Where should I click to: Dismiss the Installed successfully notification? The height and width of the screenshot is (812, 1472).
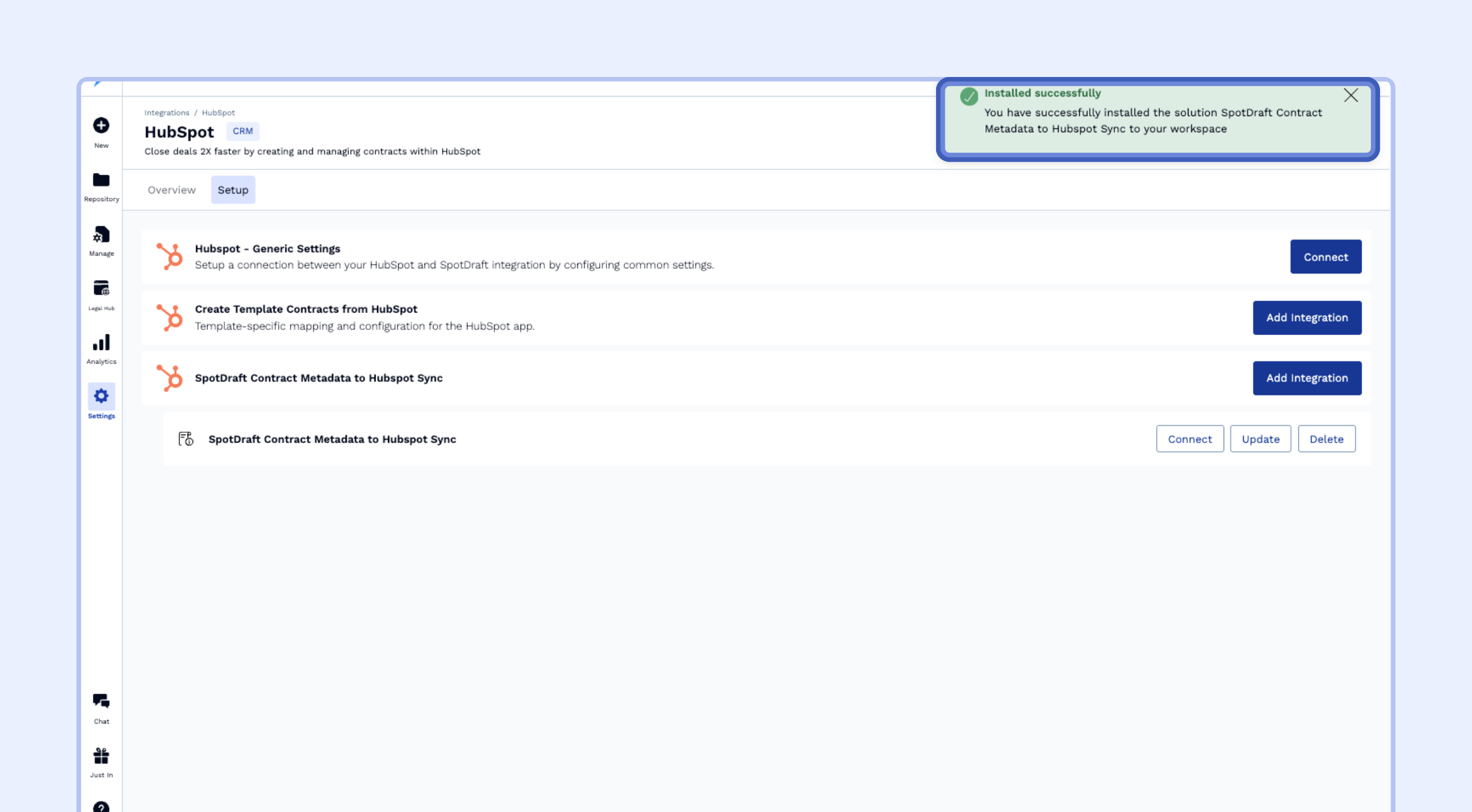point(1351,95)
